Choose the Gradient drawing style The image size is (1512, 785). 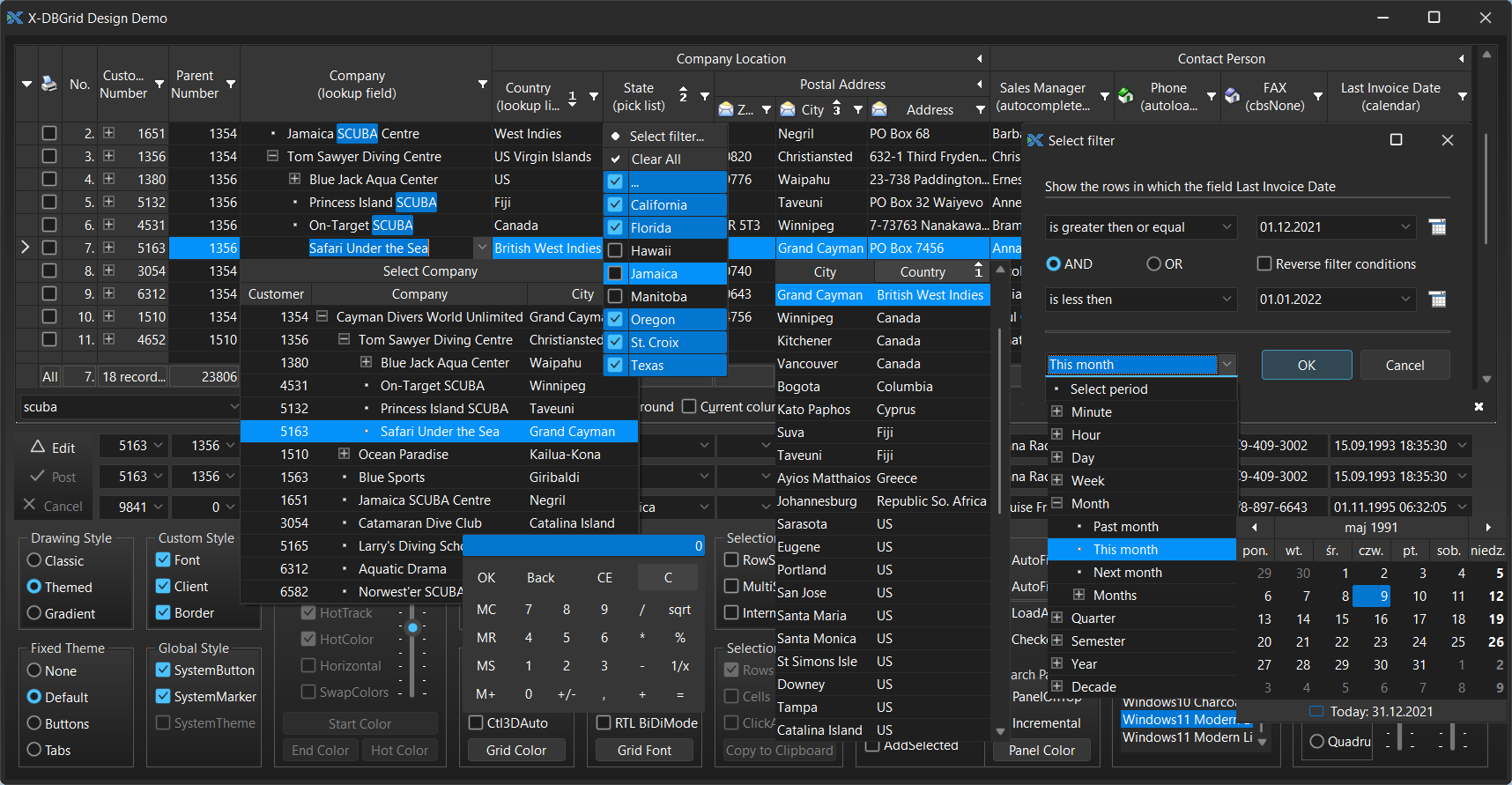pos(35,613)
